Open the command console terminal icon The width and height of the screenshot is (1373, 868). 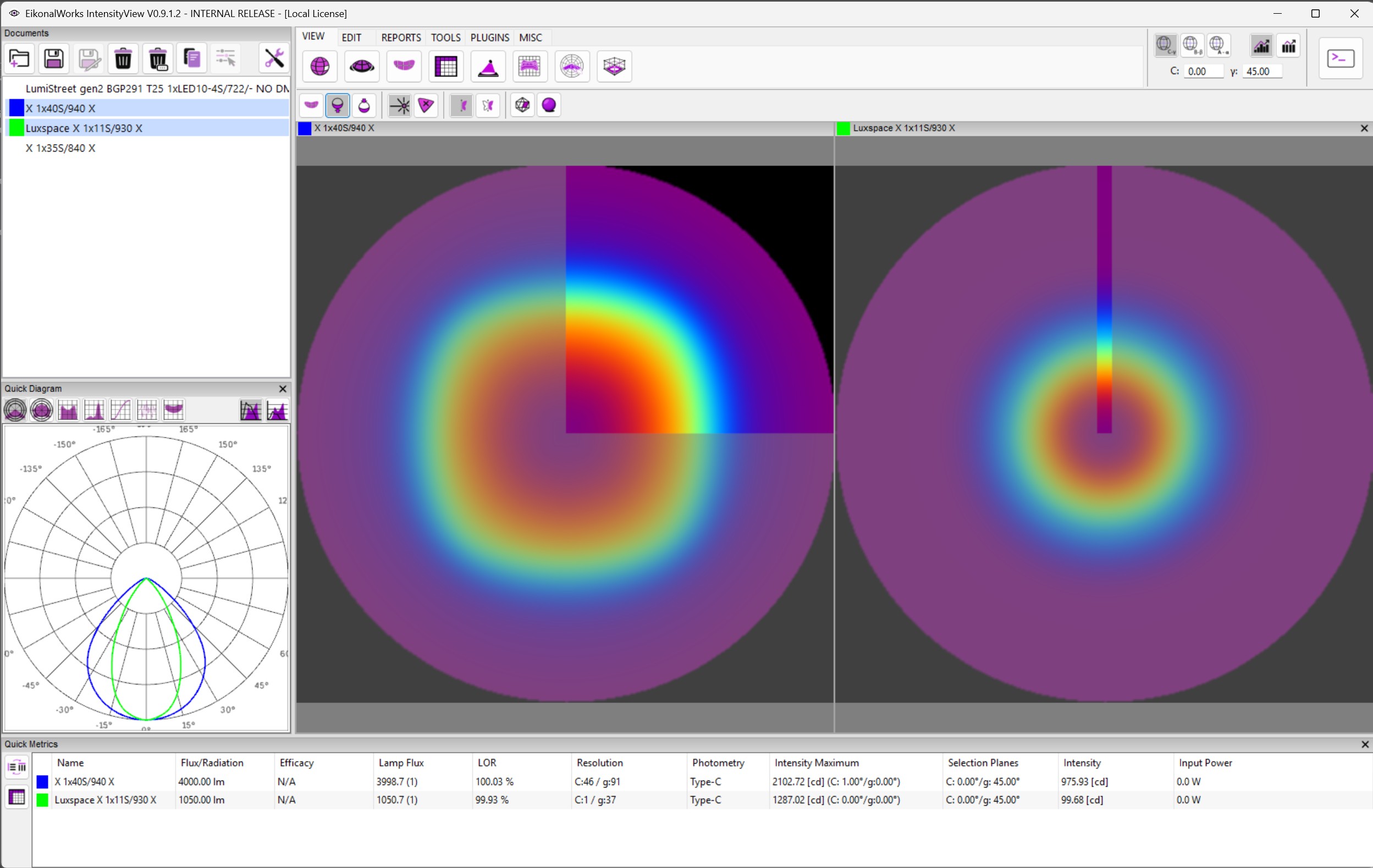pos(1341,58)
